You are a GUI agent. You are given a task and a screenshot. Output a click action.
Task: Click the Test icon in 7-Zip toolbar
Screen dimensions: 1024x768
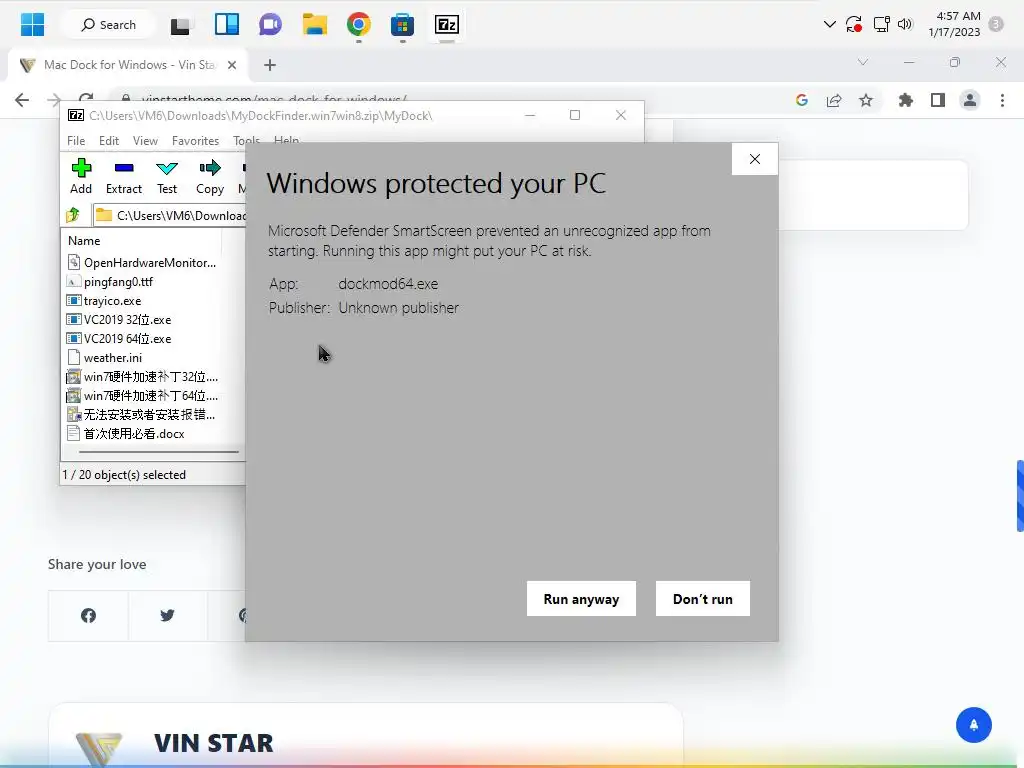pyautogui.click(x=167, y=177)
